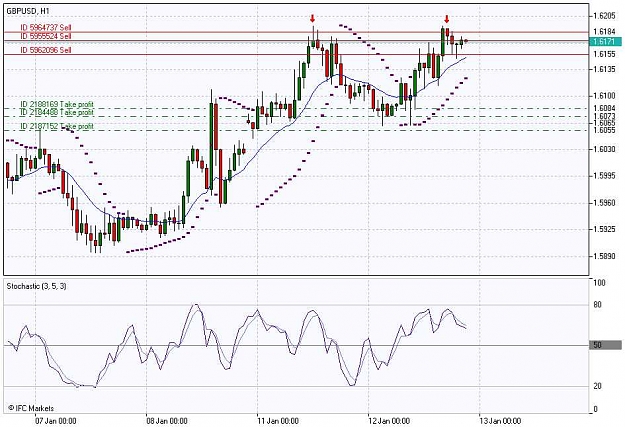Select the ID 5964737 Sell order label
Screen dimensions: 625x427
(46, 28)
